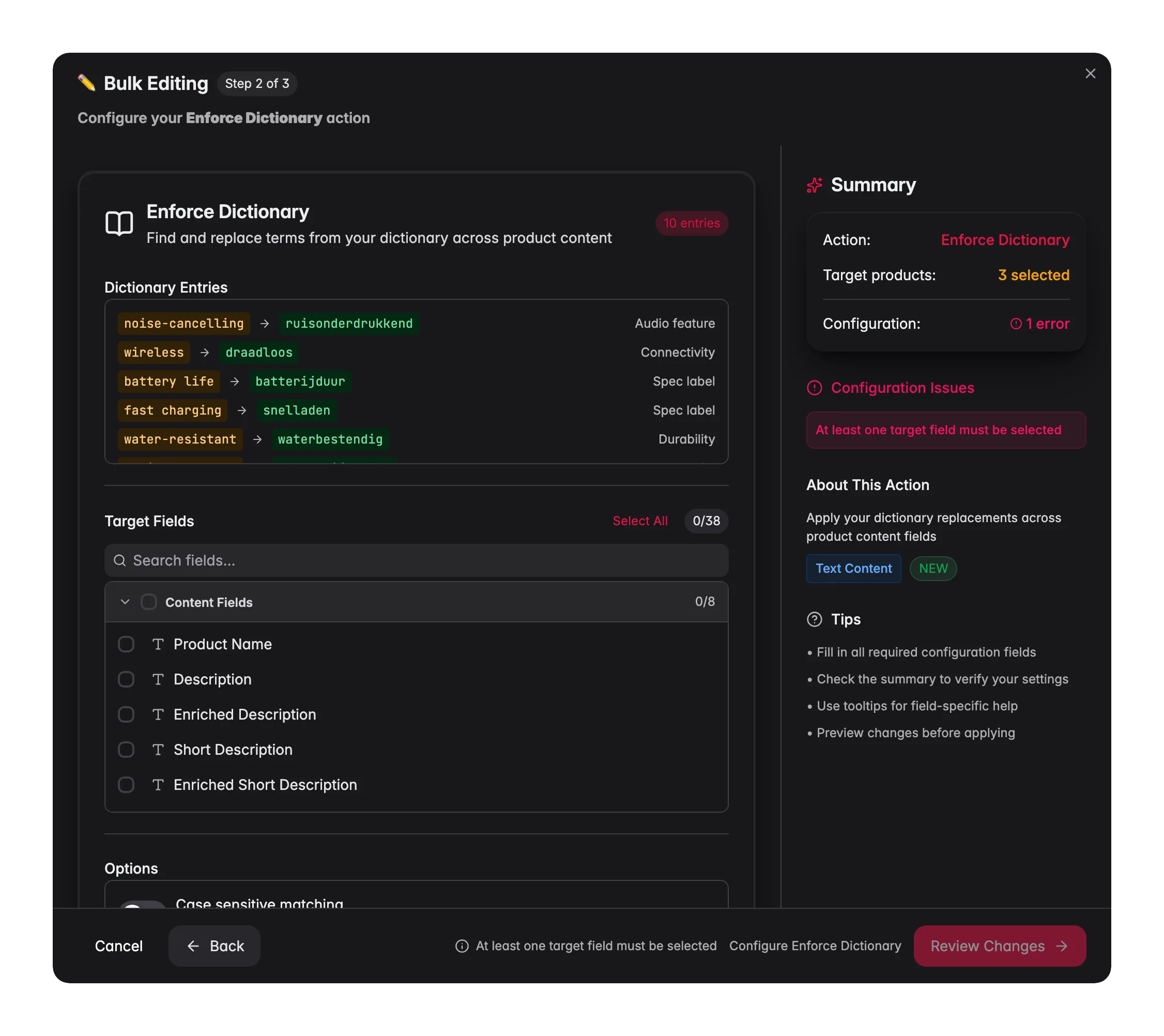Click the noise-cancelling source term

click(x=183, y=324)
